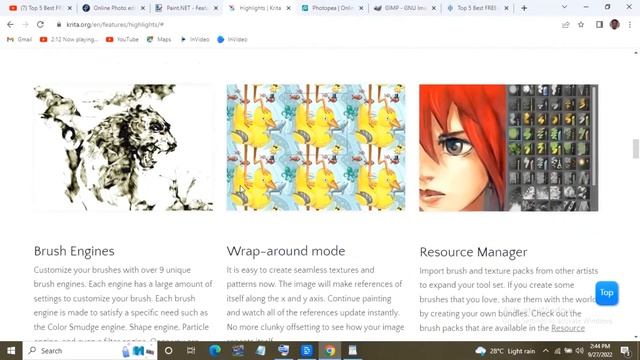This screenshot has height=360, width=640.
Task: Click the taskbar Search box
Action: tap(90, 351)
